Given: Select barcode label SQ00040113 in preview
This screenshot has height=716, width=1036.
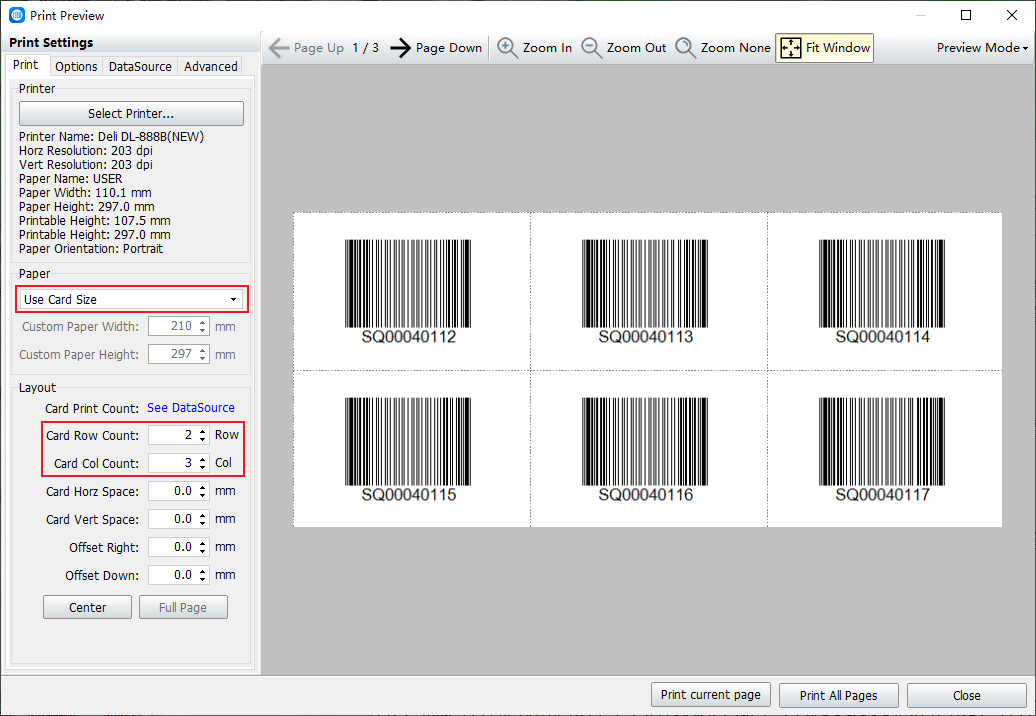Looking at the screenshot, I should (x=646, y=291).
